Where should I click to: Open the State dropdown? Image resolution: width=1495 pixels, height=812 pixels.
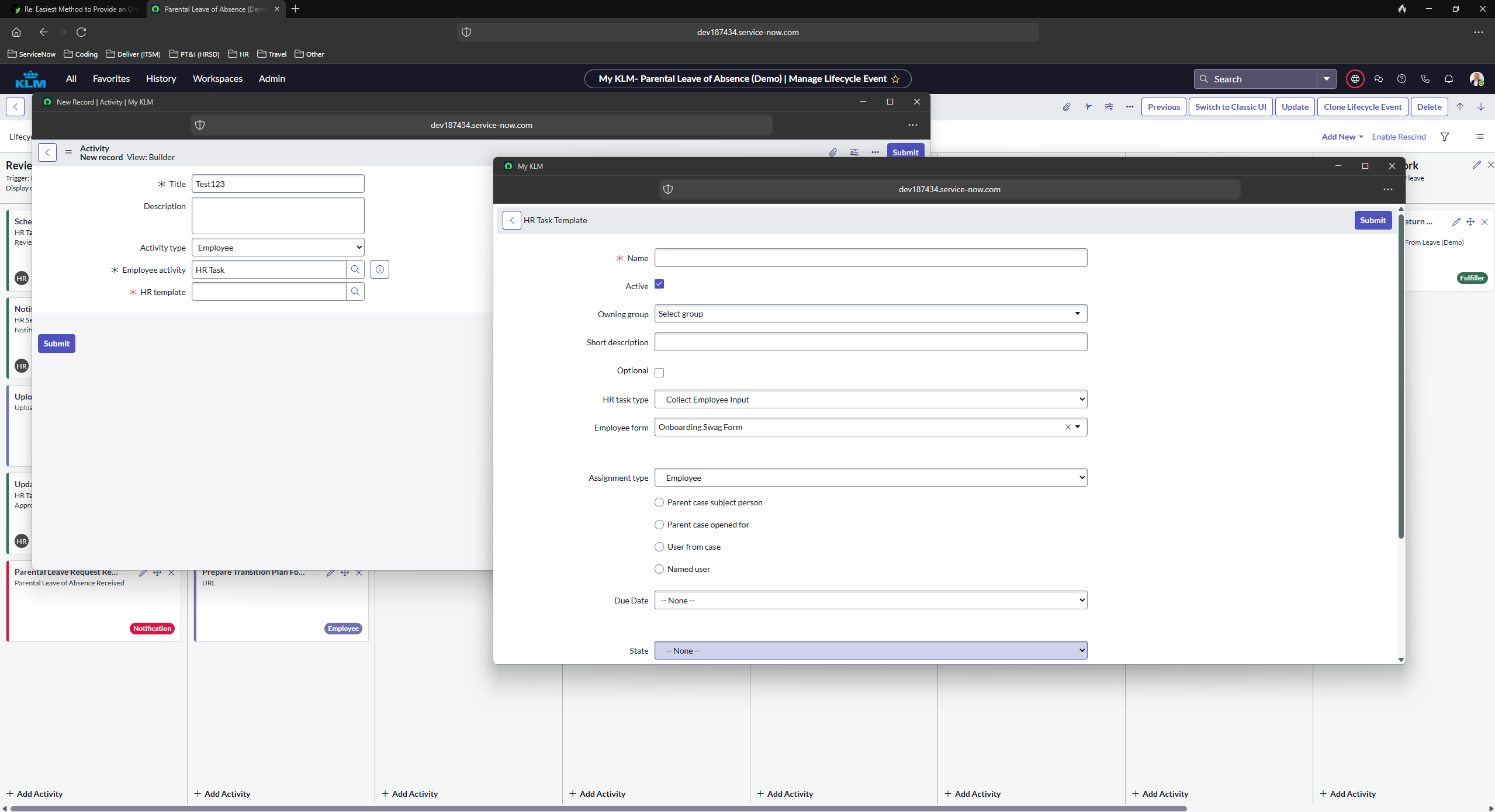[x=871, y=651]
